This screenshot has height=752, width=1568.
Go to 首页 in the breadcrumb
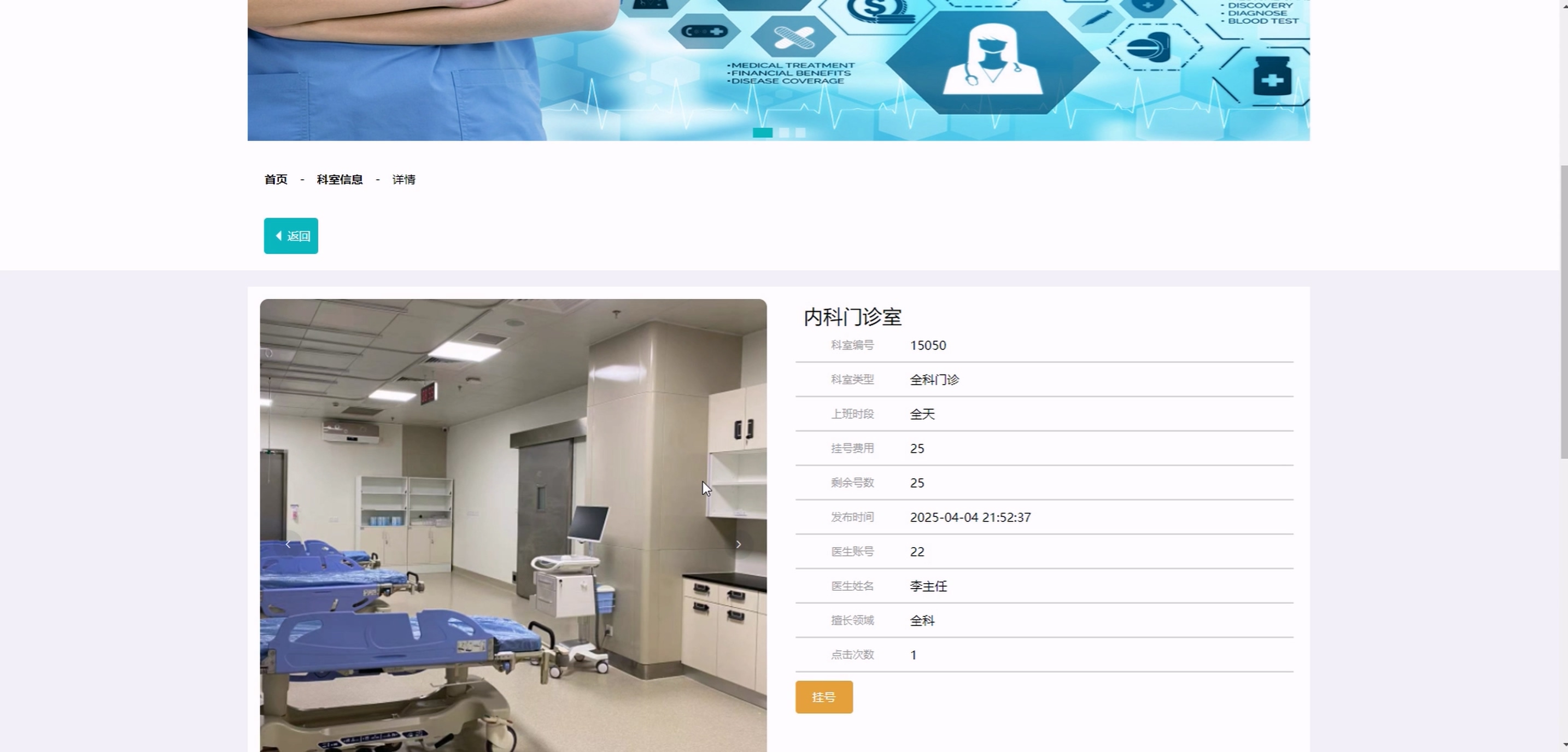point(276,179)
